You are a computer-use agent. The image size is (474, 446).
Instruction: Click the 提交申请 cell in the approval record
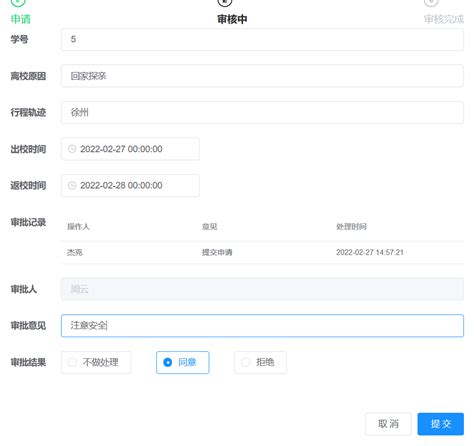(217, 252)
